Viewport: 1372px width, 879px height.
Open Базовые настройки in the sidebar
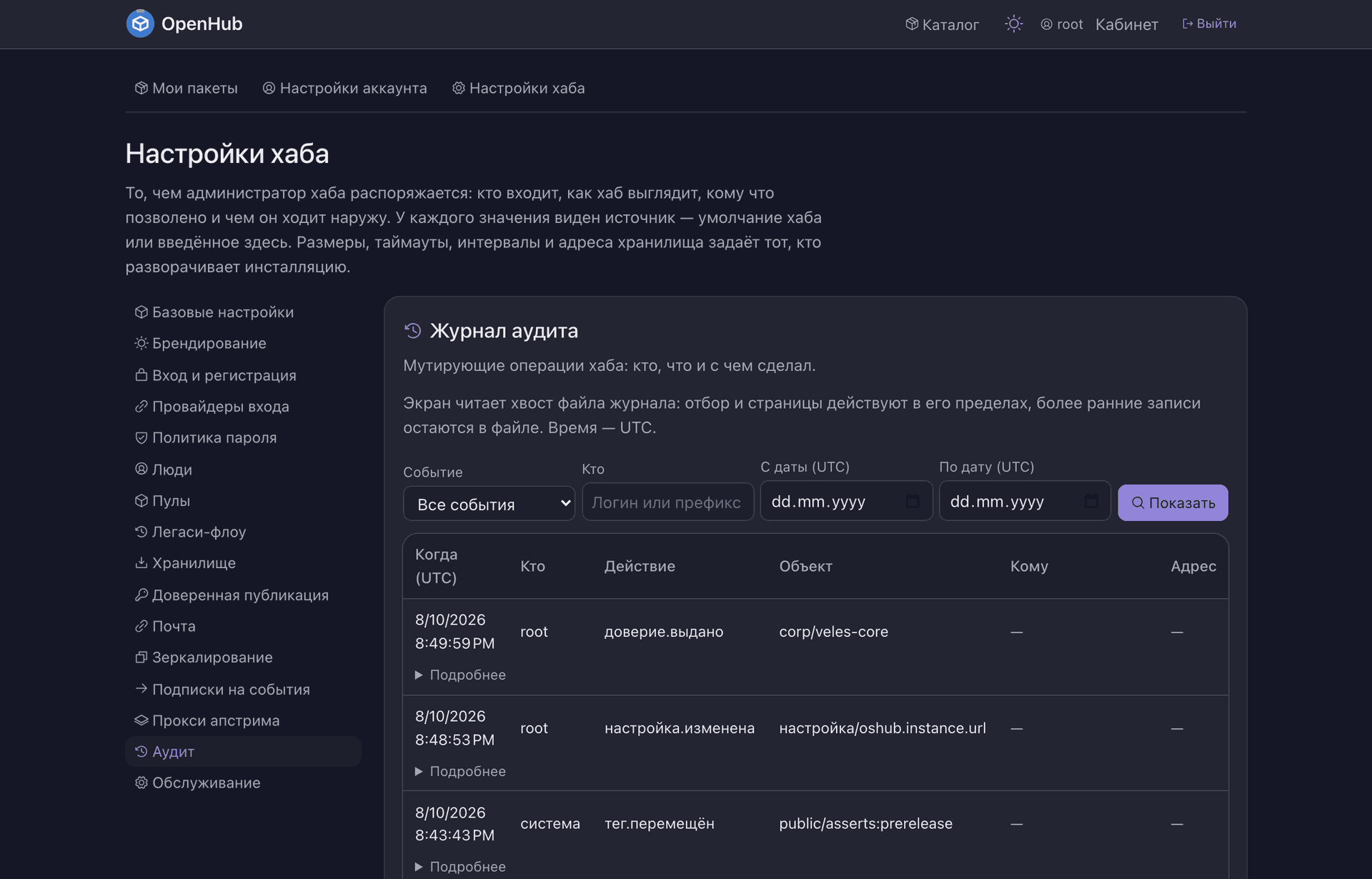coord(243,312)
